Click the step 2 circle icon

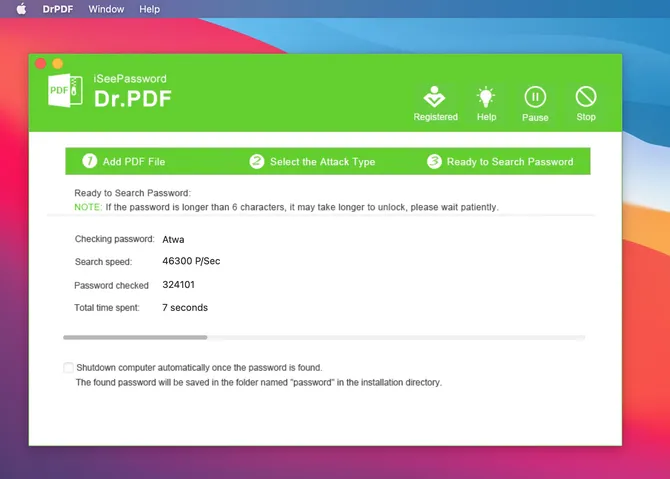[256, 161]
